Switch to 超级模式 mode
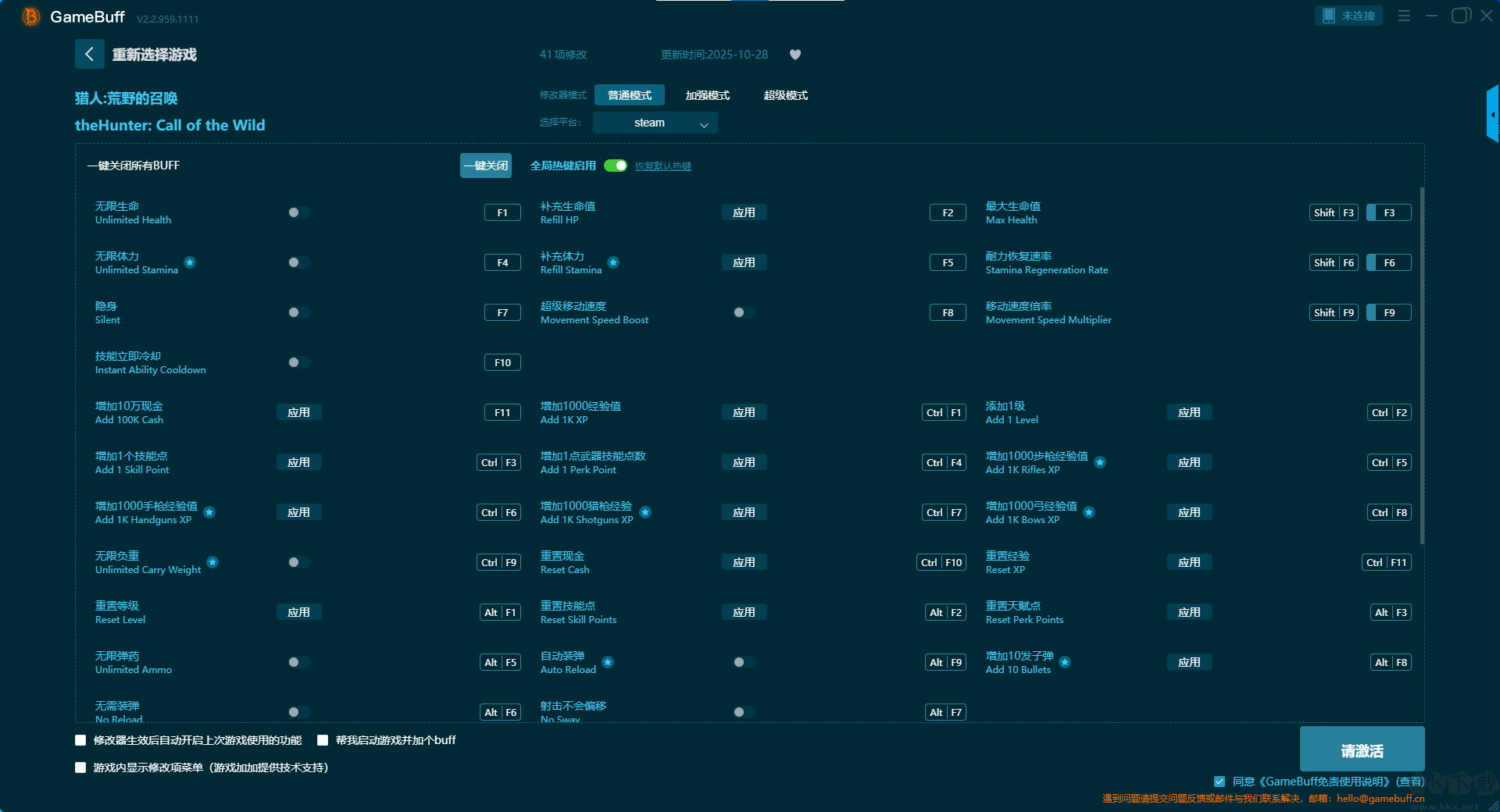Image resolution: width=1500 pixels, height=812 pixels. pyautogui.click(x=786, y=95)
